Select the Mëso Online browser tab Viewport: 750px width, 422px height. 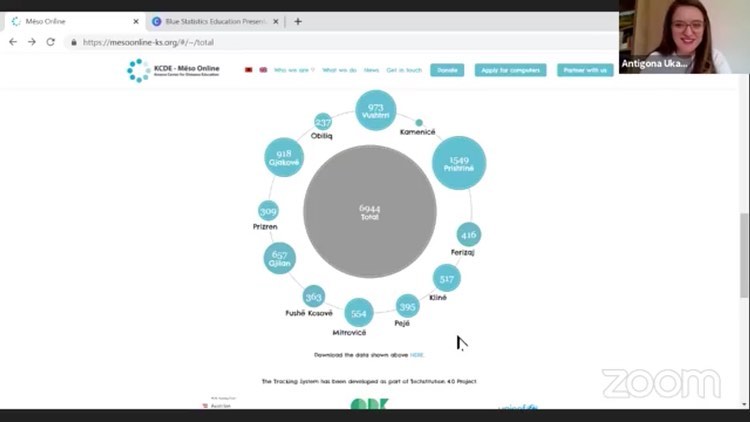pos(74,22)
